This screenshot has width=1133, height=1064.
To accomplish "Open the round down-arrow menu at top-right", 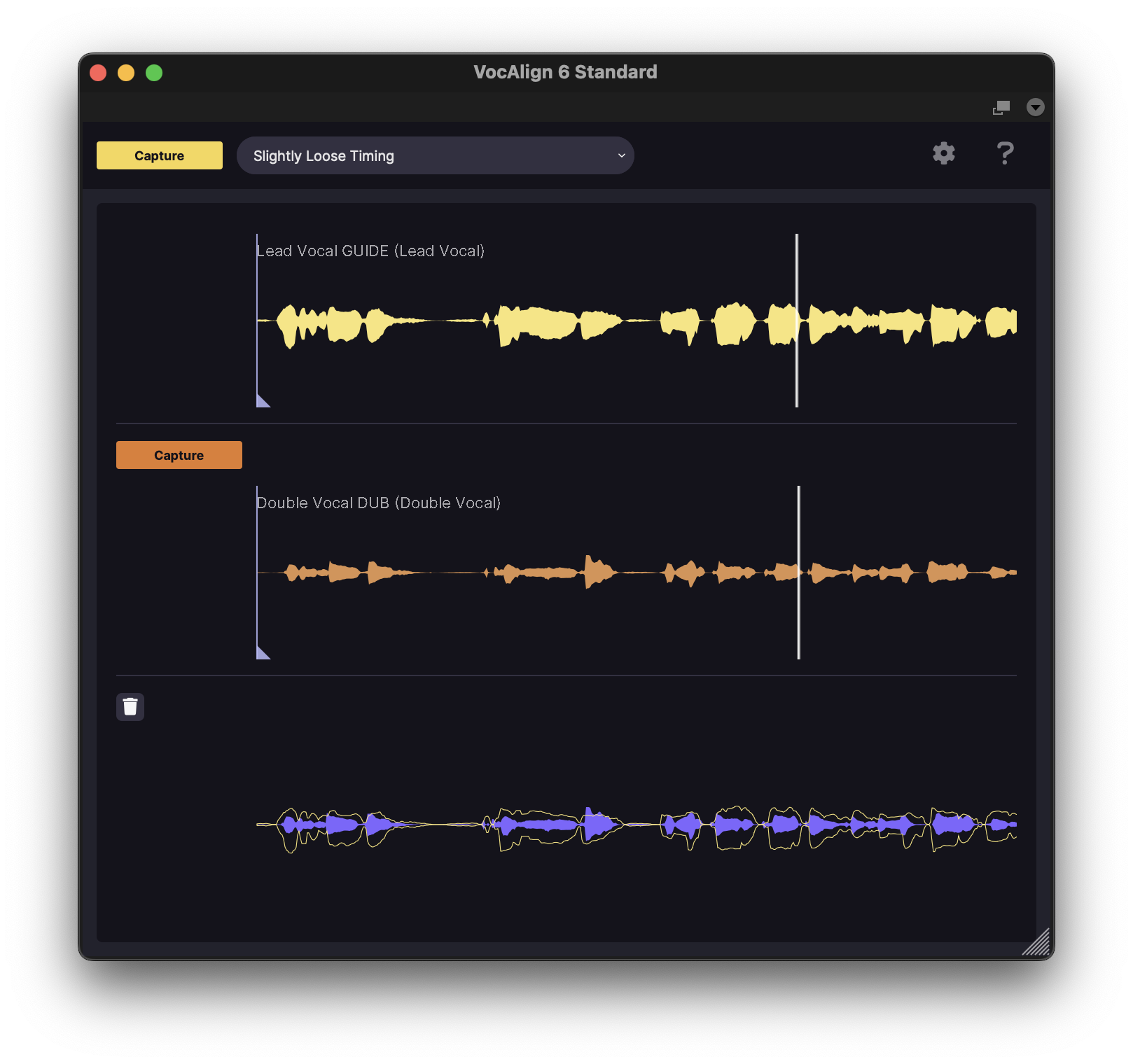I will pos(1035,107).
